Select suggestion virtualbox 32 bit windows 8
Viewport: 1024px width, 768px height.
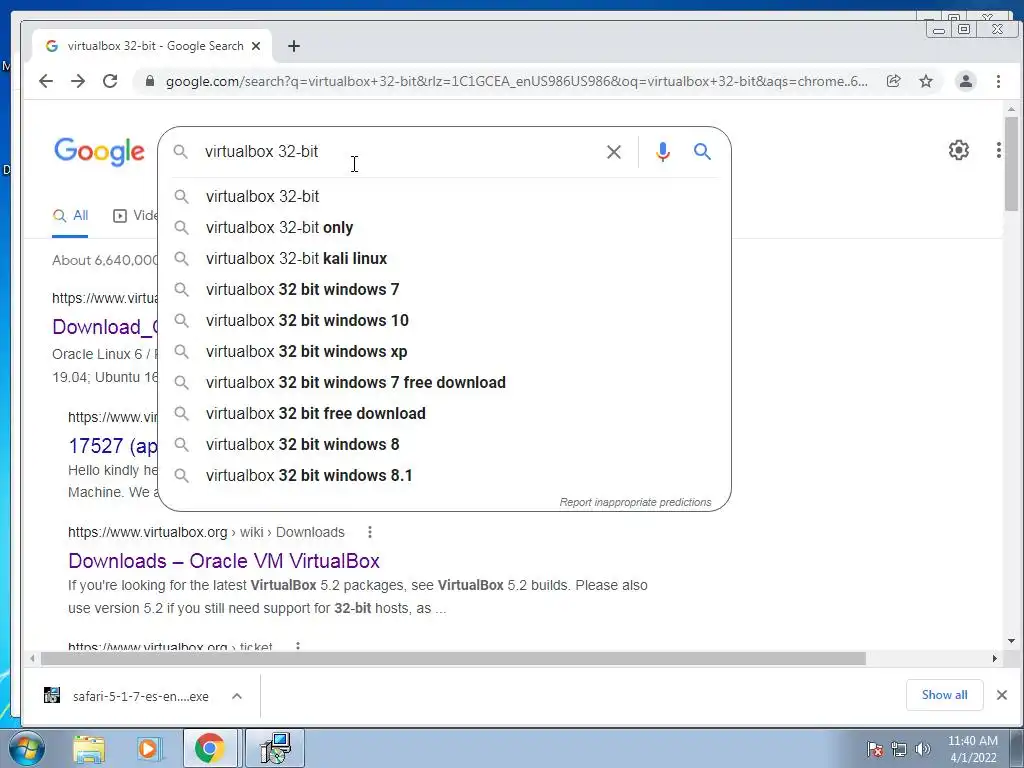coord(444,445)
